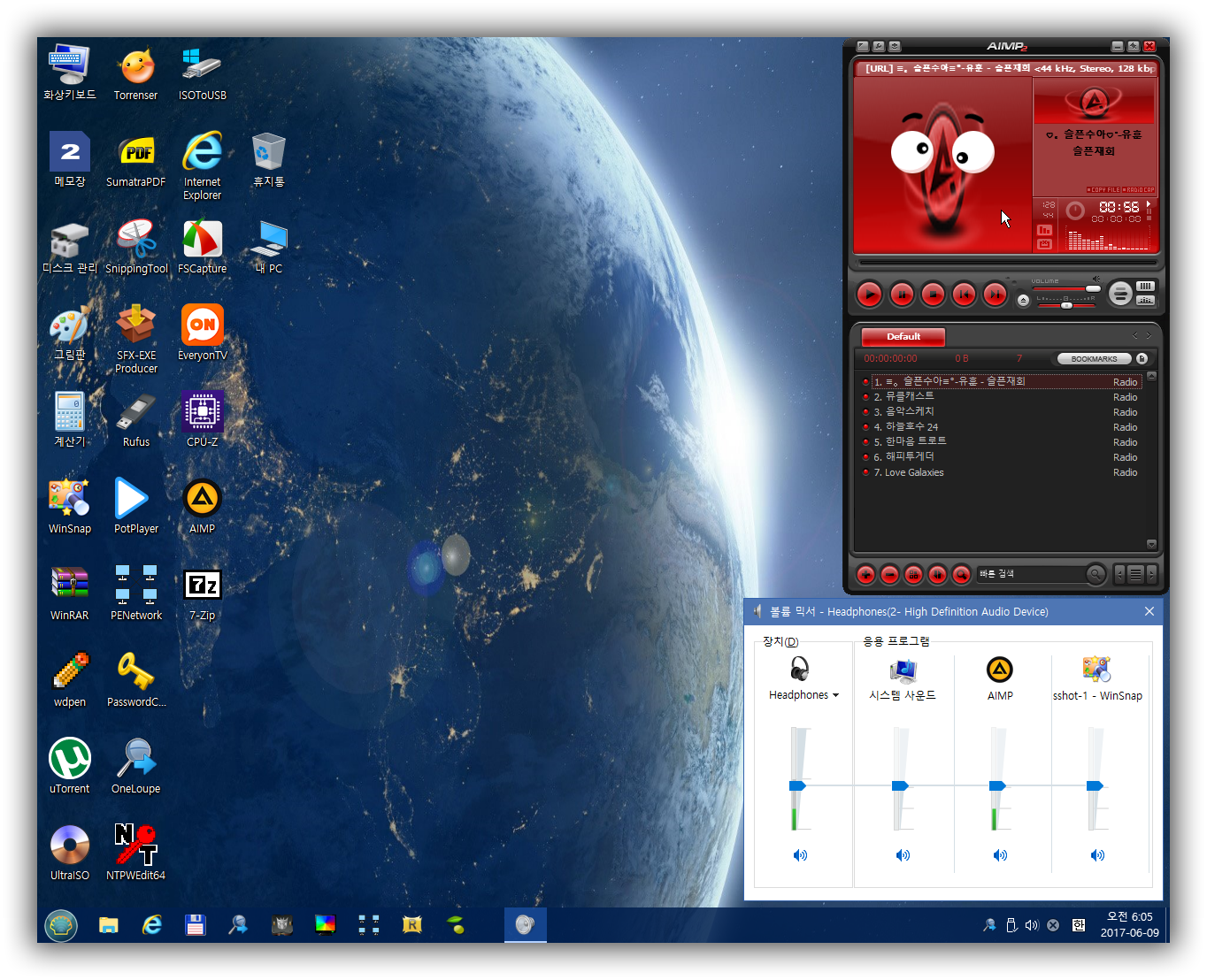The height and width of the screenshot is (980, 1207).
Task: Mute the Headphones device in mixer
Action: click(800, 855)
